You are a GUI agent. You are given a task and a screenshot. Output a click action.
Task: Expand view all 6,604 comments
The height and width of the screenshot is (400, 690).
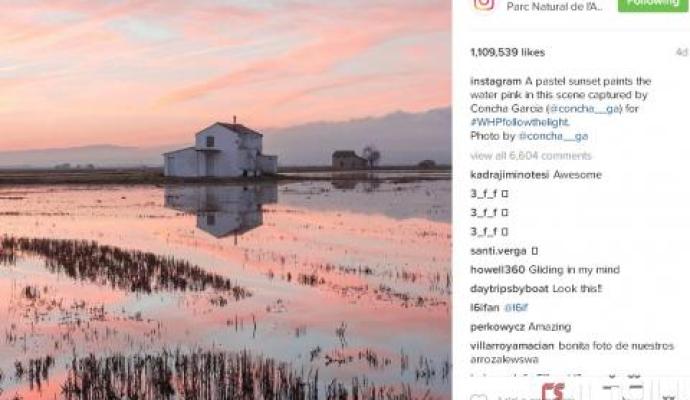(531, 156)
